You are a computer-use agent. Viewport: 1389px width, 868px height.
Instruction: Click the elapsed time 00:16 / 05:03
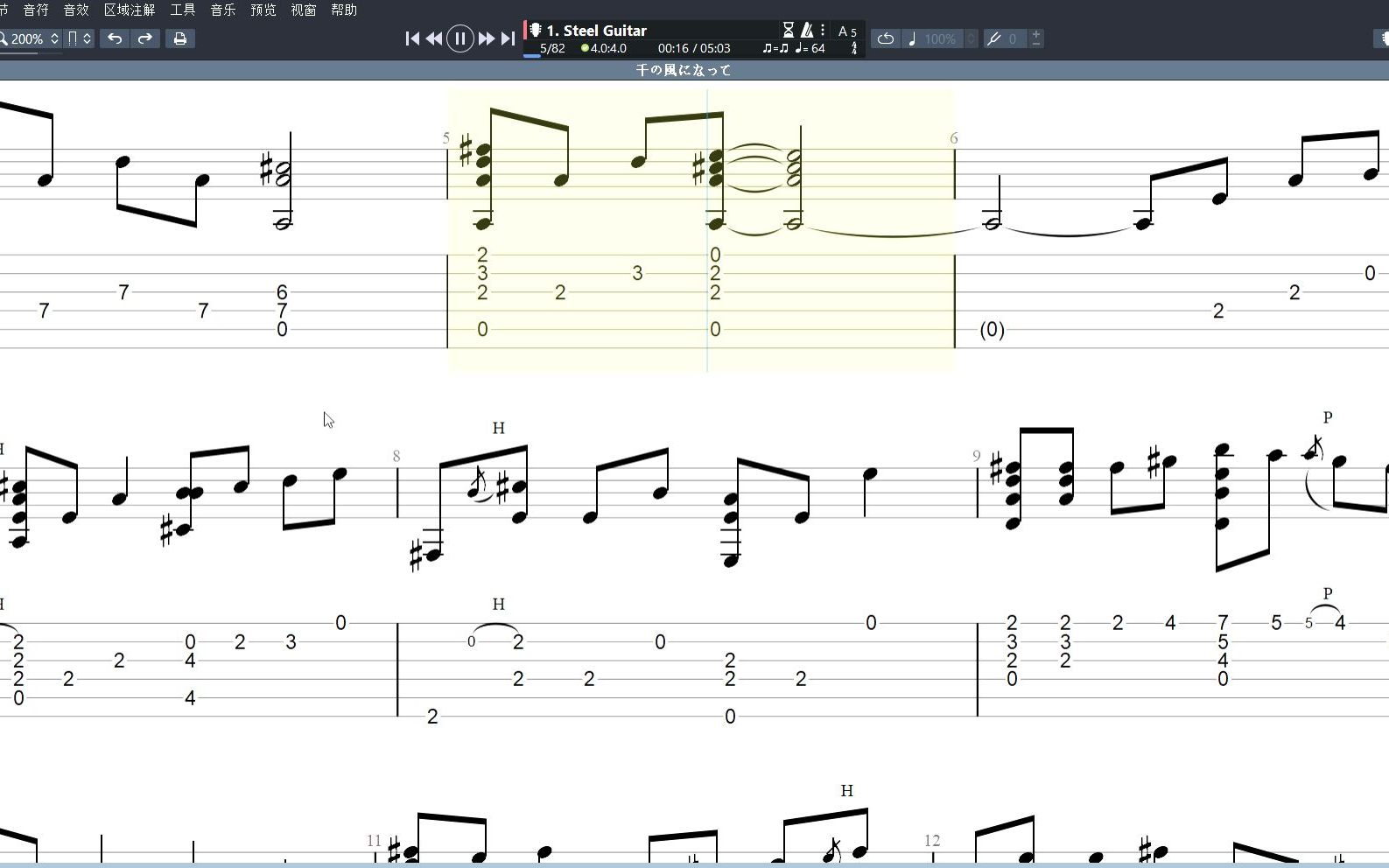click(694, 49)
